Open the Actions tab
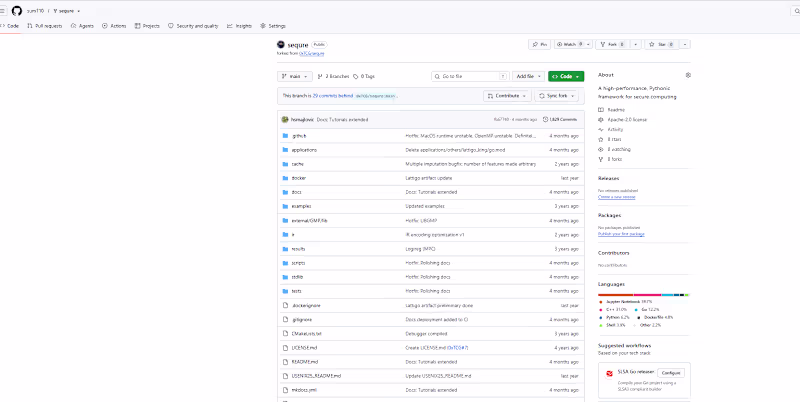Image resolution: width=800 pixels, height=402 pixels. click(114, 26)
